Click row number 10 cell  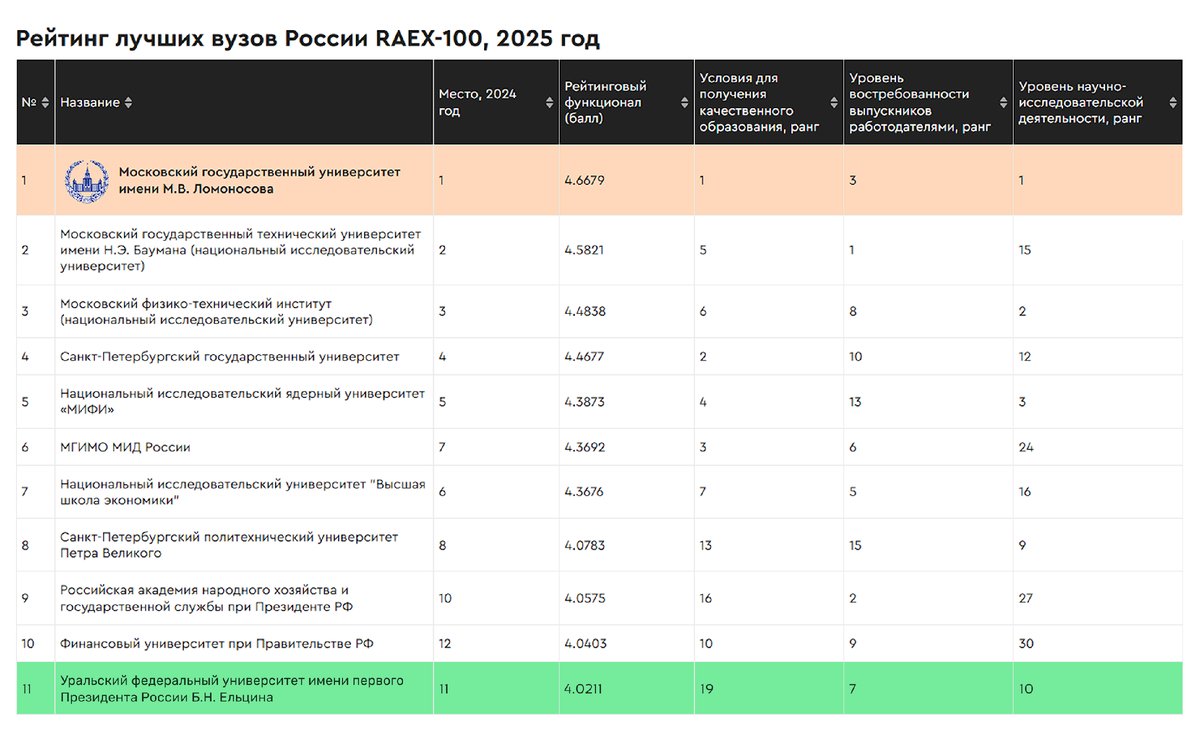tap(27, 643)
